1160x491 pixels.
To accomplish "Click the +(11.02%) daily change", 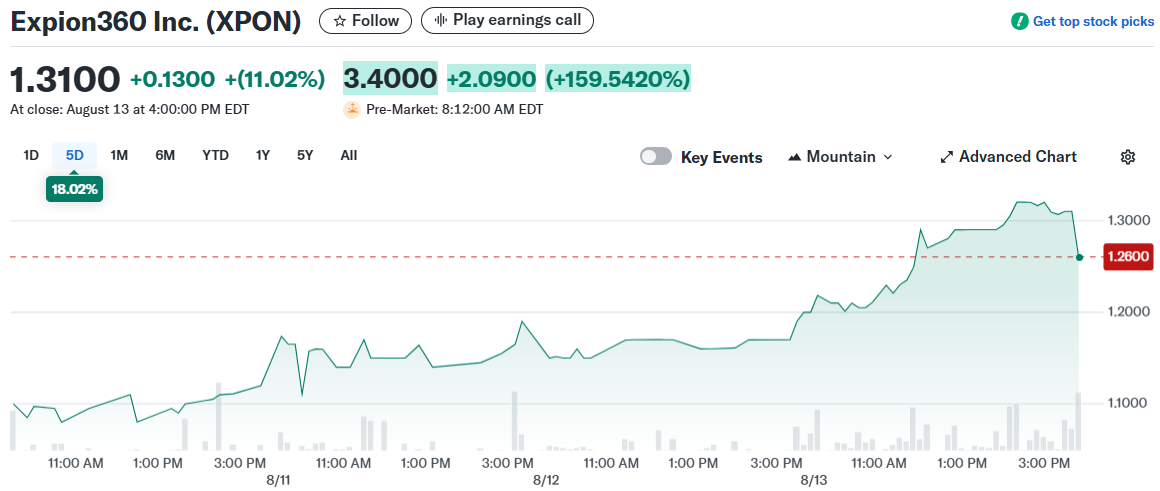I will click(x=275, y=79).
